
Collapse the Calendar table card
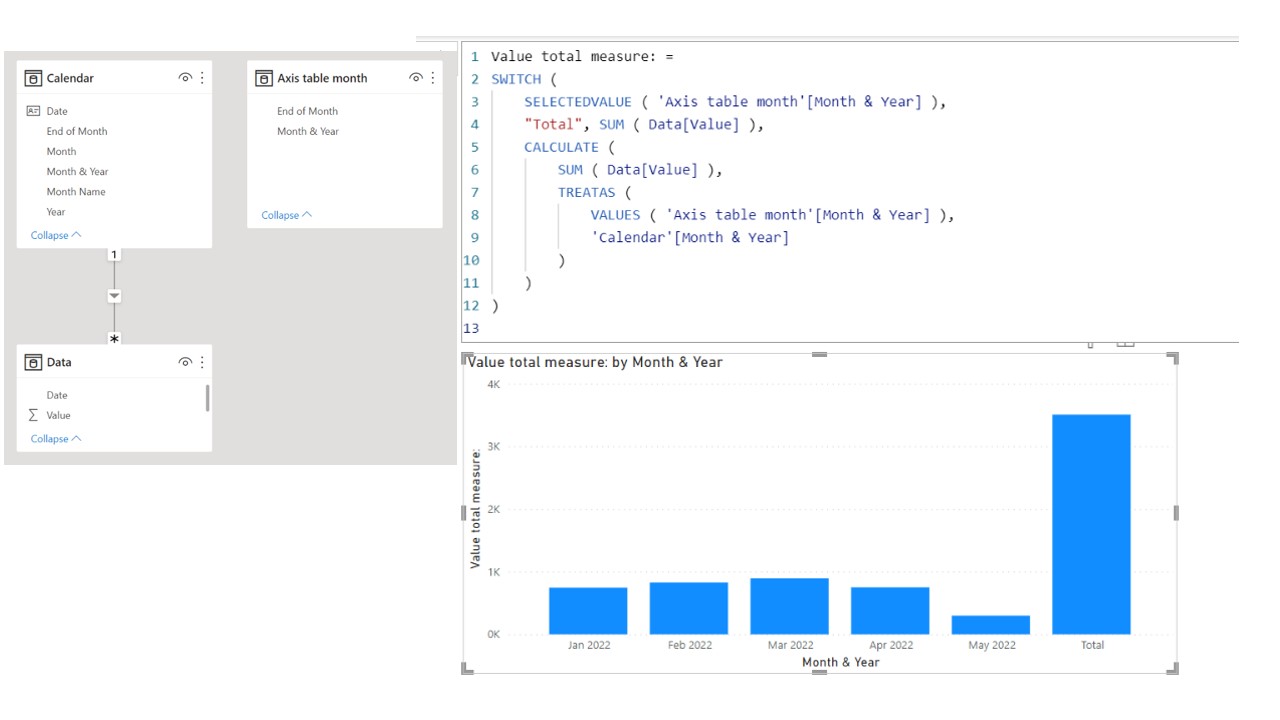[56, 236]
